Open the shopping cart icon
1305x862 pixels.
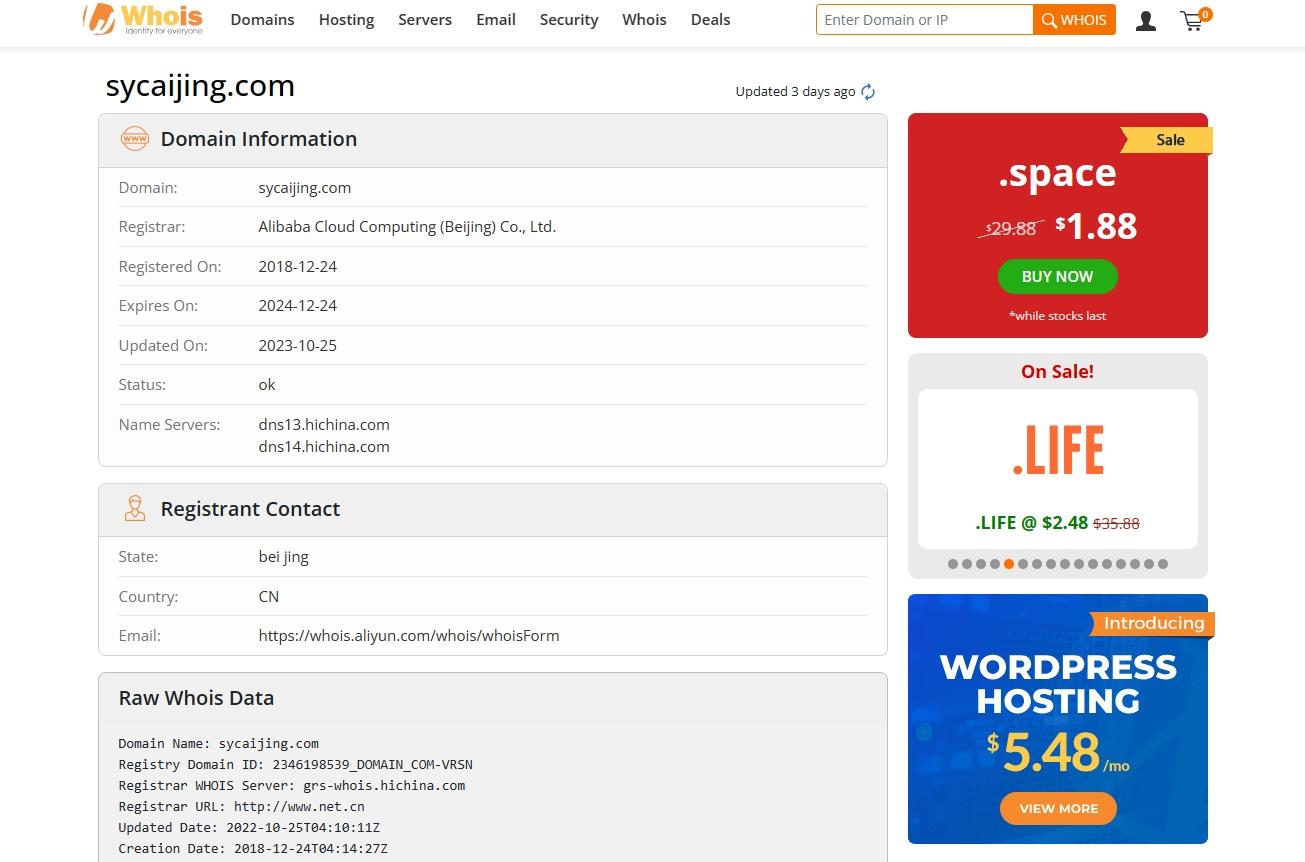[1195, 19]
